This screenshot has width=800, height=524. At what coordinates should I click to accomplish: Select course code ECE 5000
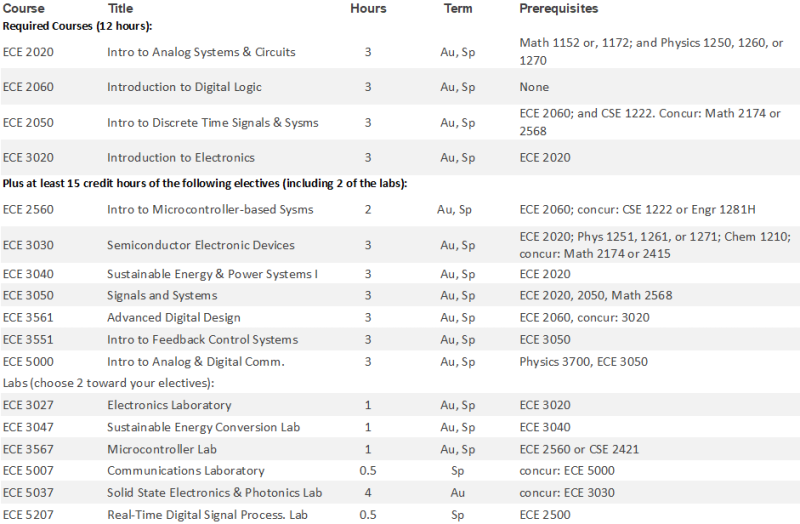(28, 362)
